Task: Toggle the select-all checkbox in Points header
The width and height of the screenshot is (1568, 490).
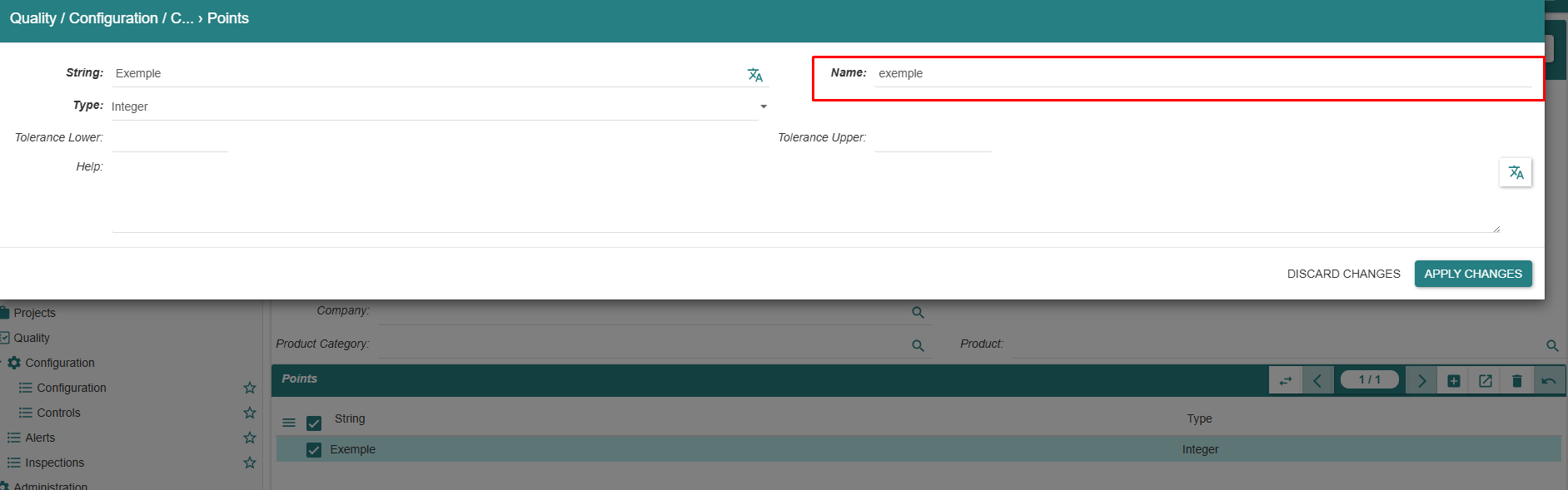Action: coord(314,423)
